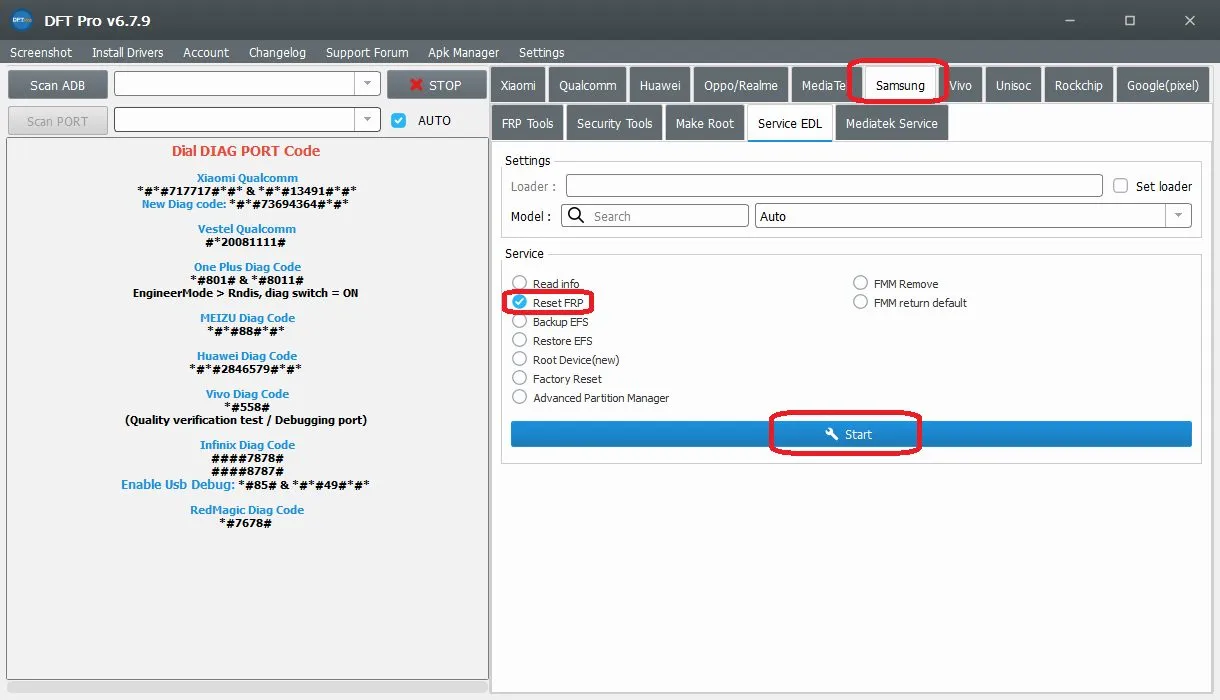Open the Screenshot menu

41,52
